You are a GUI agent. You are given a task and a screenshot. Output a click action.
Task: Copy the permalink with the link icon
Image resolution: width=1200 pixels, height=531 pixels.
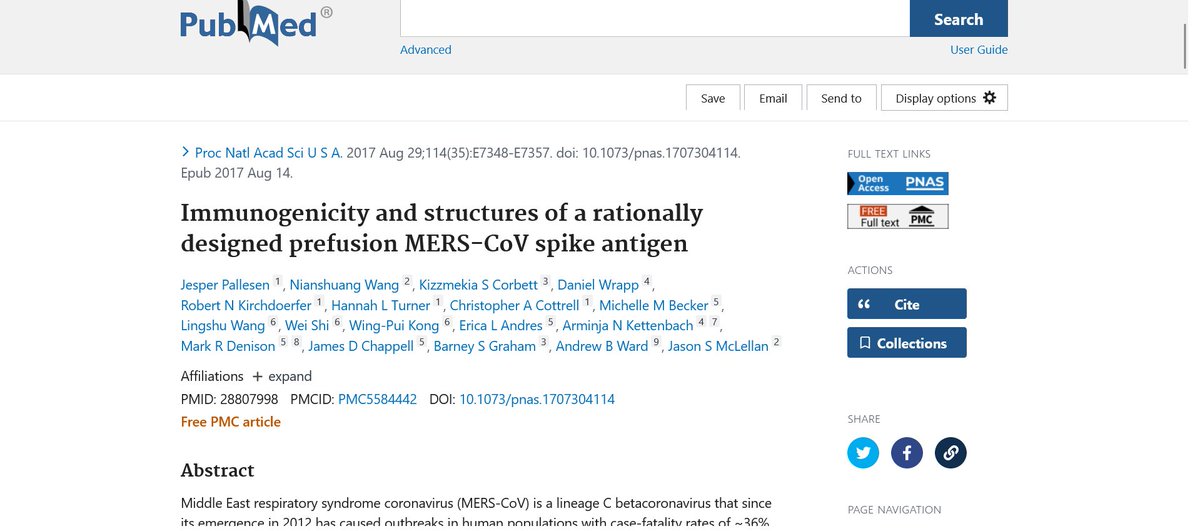point(951,453)
